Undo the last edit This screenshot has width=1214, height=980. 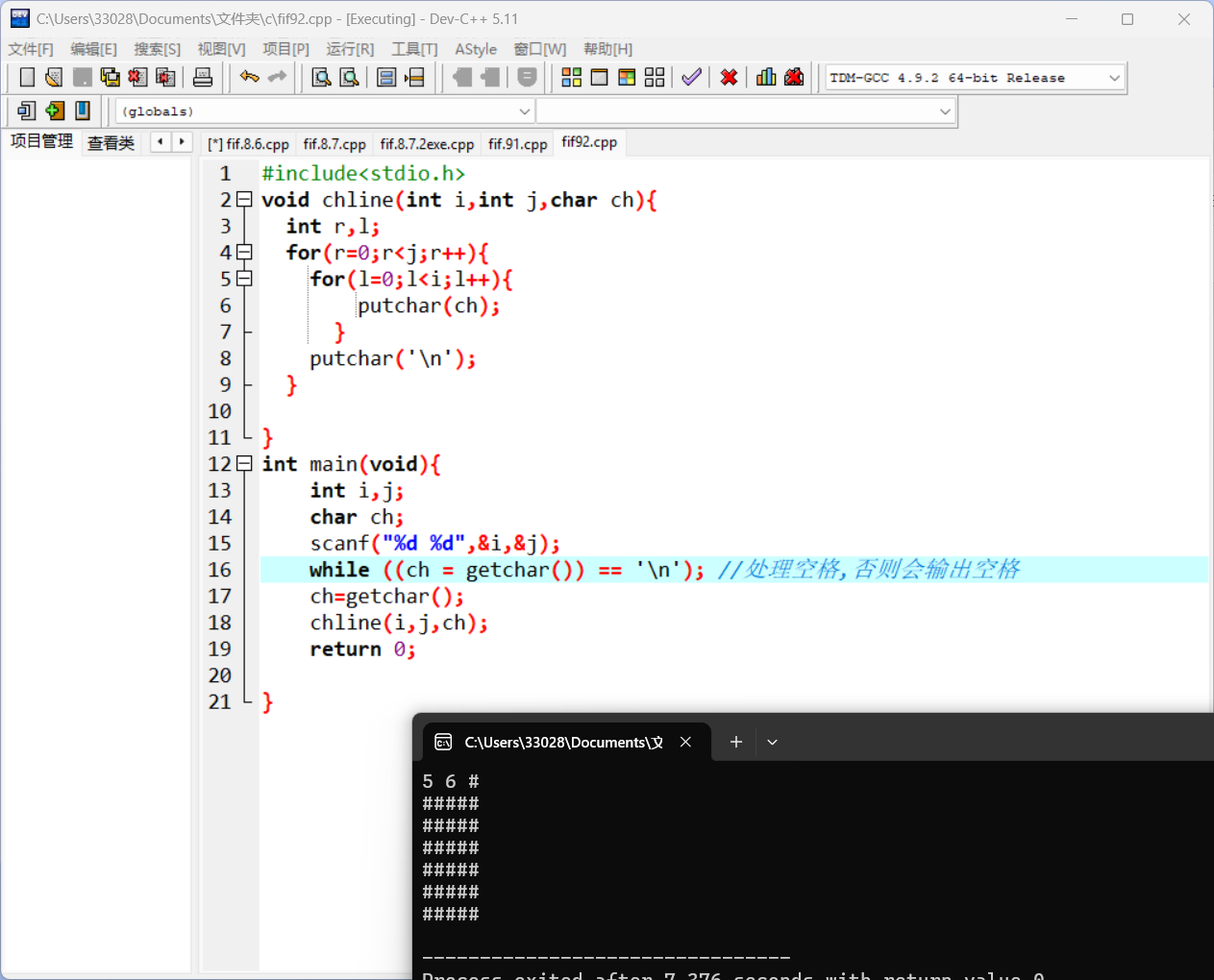pos(250,78)
